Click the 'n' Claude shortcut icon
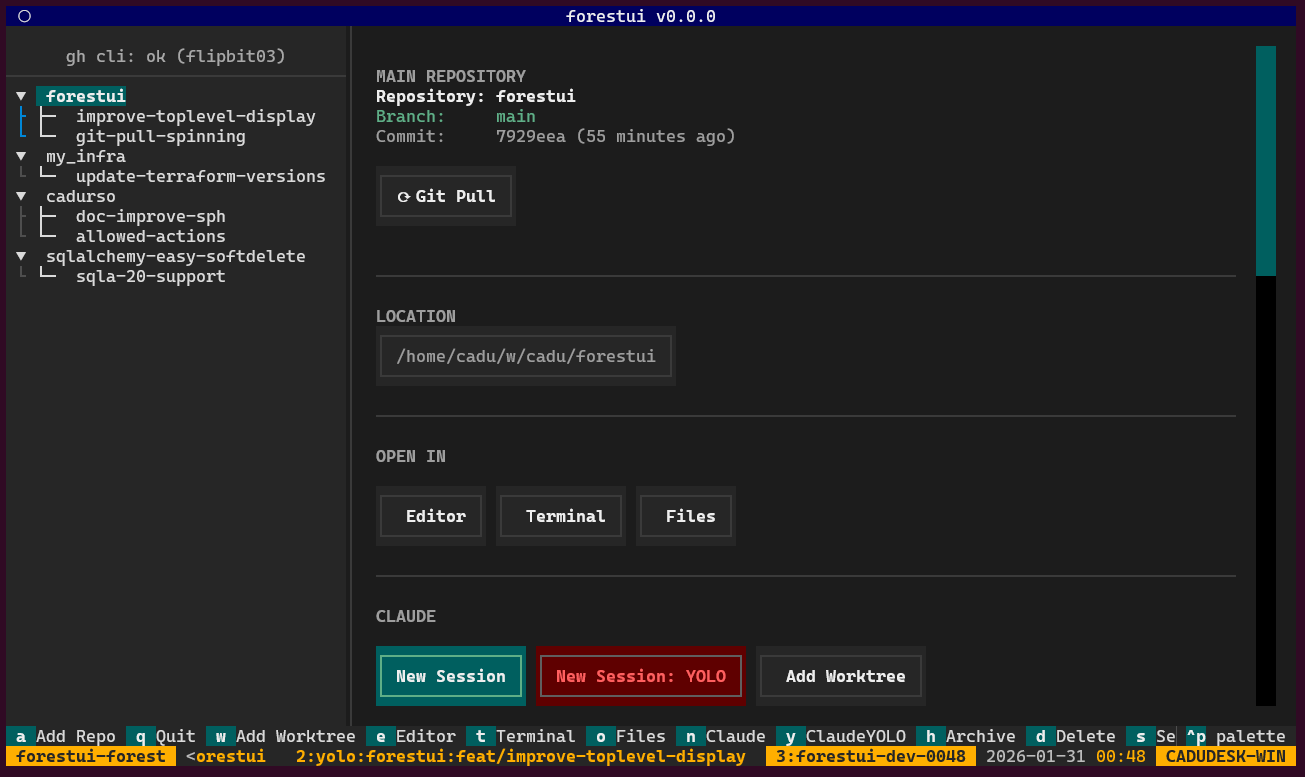 click(689, 736)
